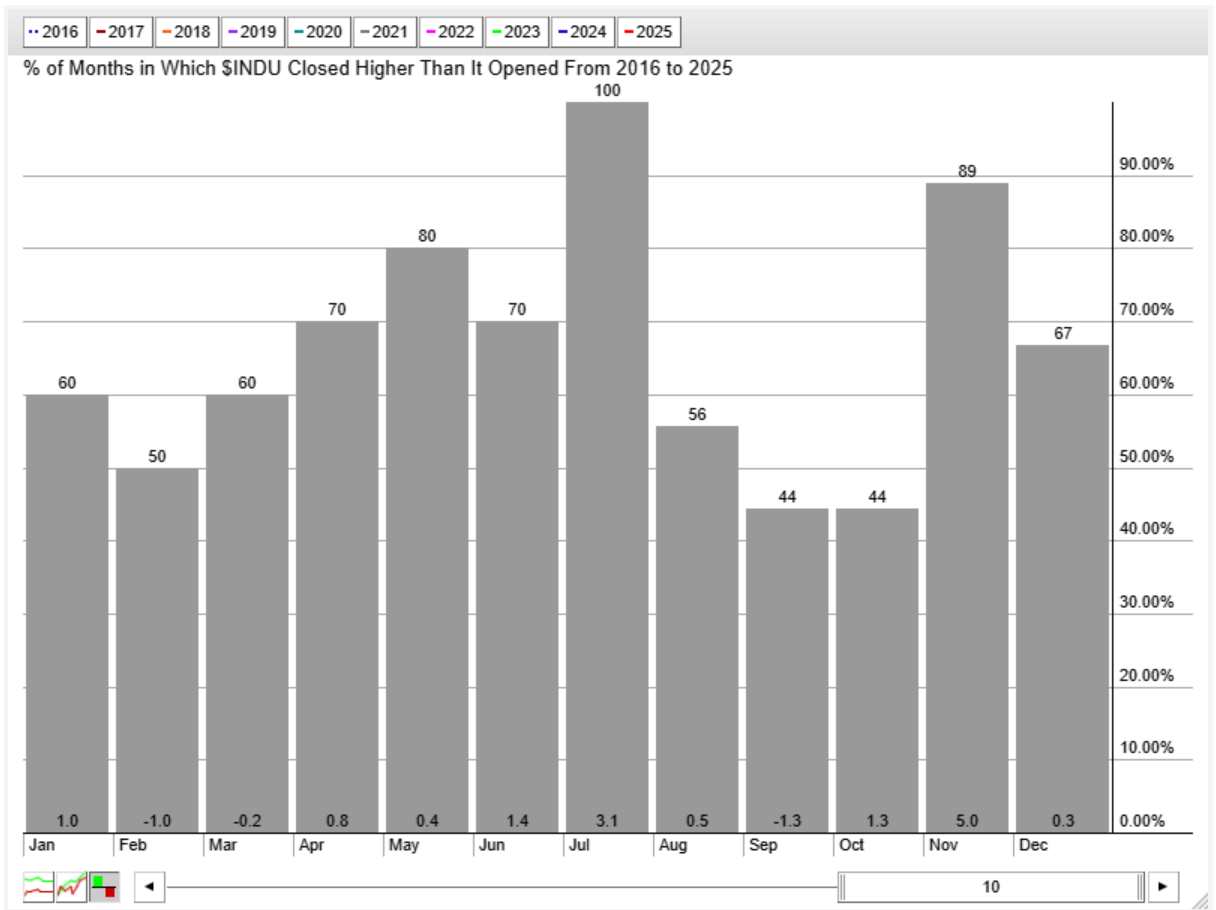This screenshot has width=1216, height=910.
Task: Click the 2024 legend button
Action: (583, 32)
